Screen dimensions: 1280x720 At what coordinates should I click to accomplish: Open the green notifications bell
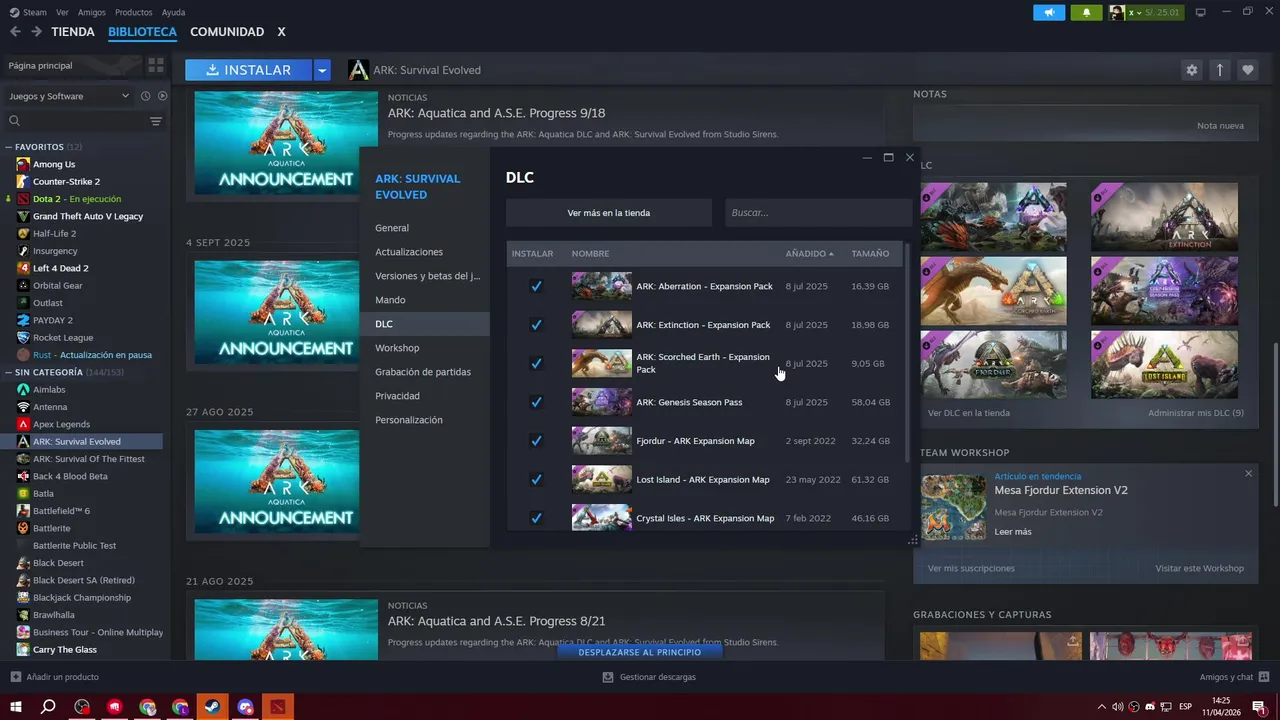pos(1086,12)
